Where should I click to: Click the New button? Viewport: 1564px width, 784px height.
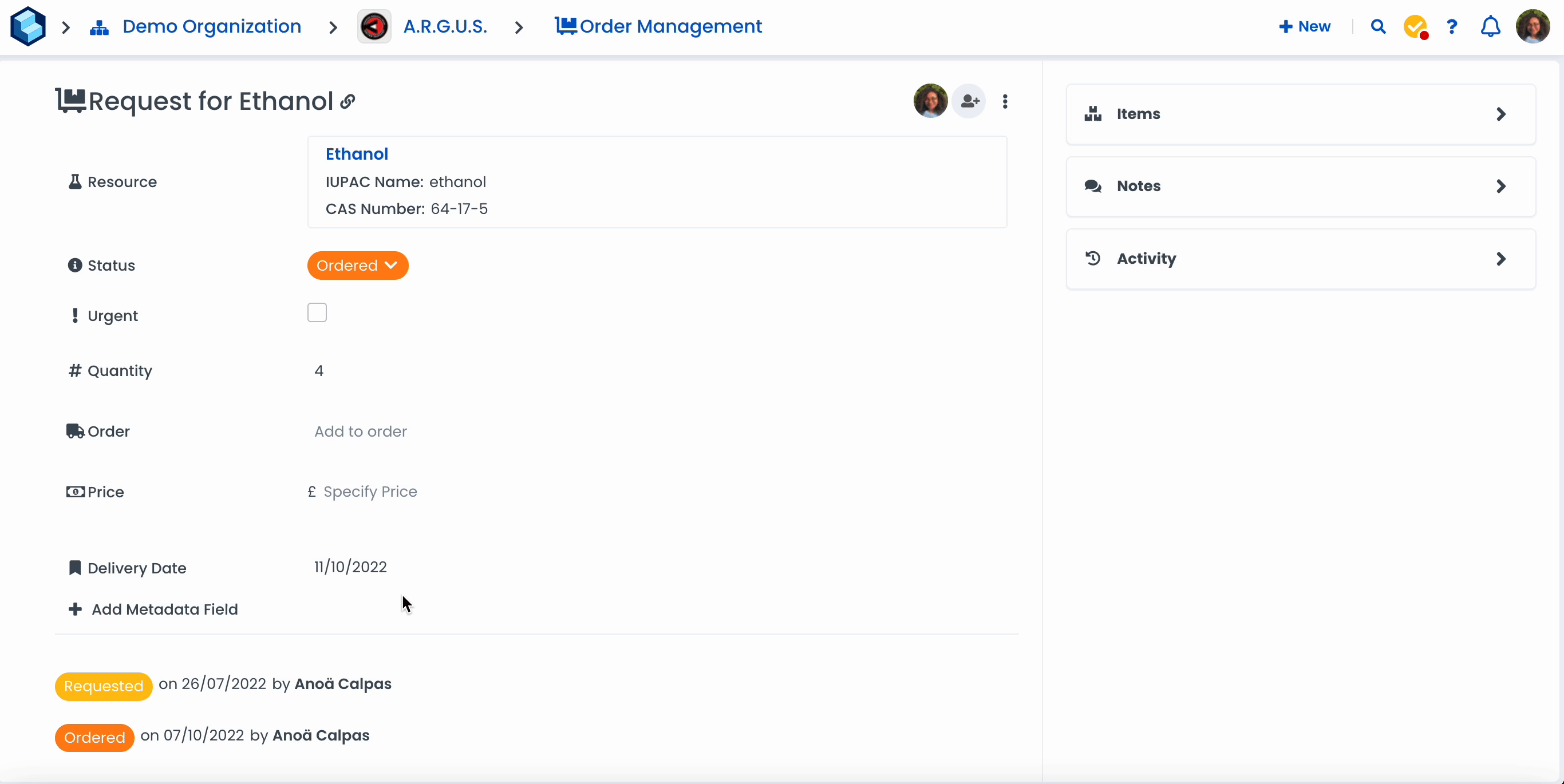point(1305,27)
